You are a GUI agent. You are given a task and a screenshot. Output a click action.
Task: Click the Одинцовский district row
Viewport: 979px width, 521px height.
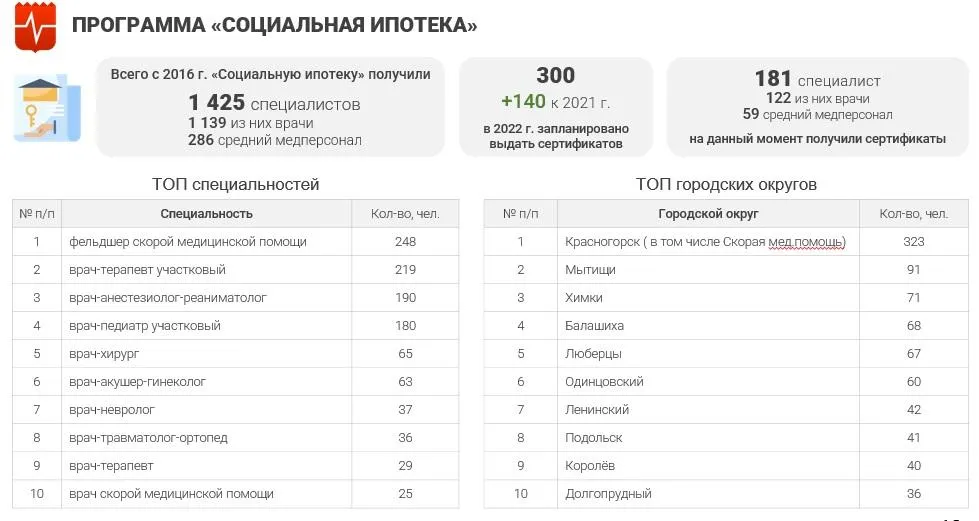tap(726, 382)
